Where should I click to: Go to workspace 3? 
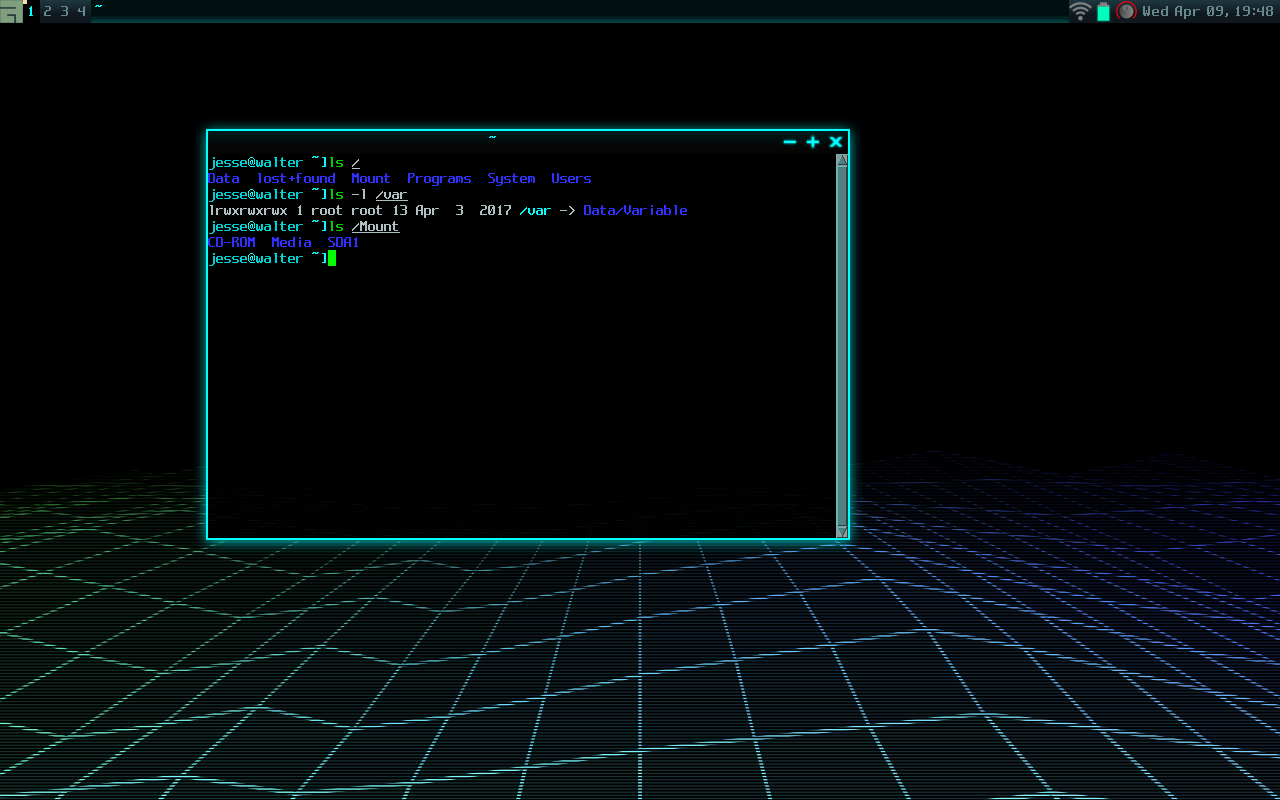point(64,11)
